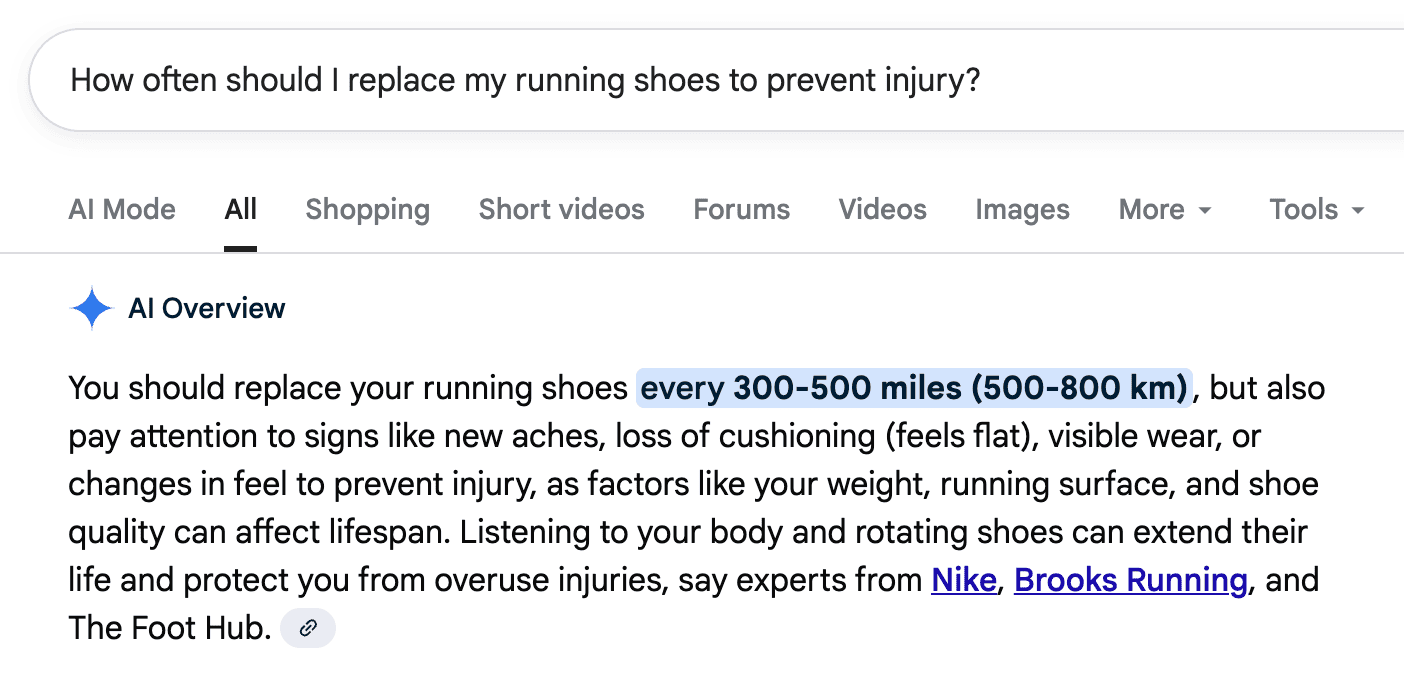Click "The Foot Hub" source text
The image size is (1404, 682).
point(169,628)
